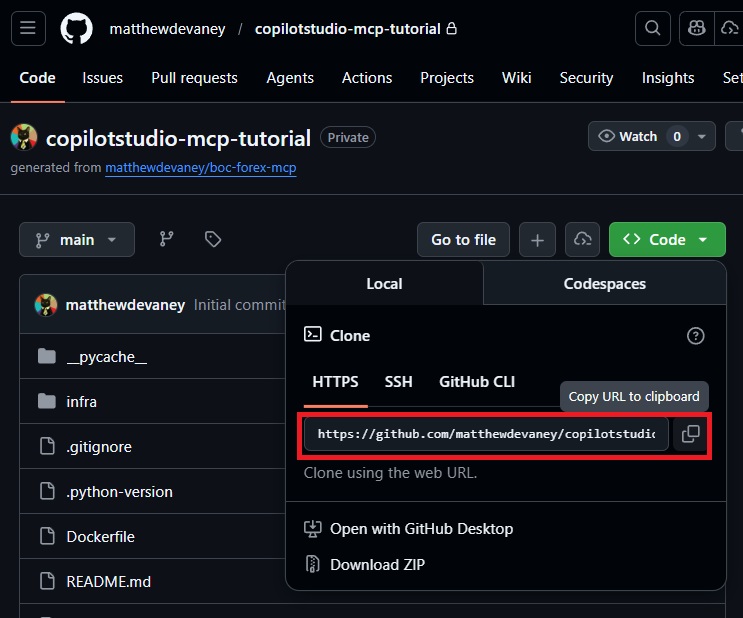Click Download ZIP
Image resolution: width=743 pixels, height=618 pixels.
377,565
